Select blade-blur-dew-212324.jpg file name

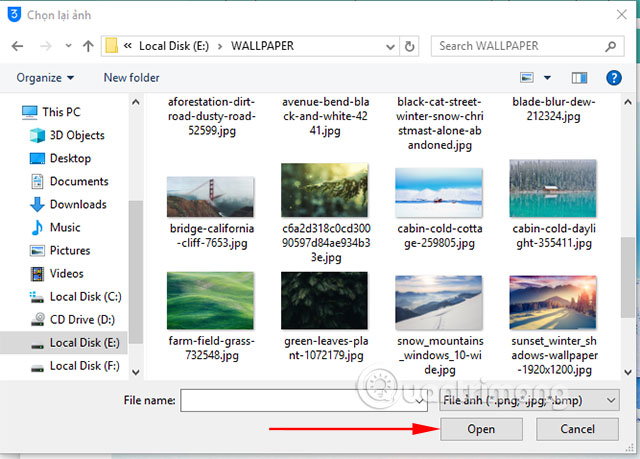(553, 109)
